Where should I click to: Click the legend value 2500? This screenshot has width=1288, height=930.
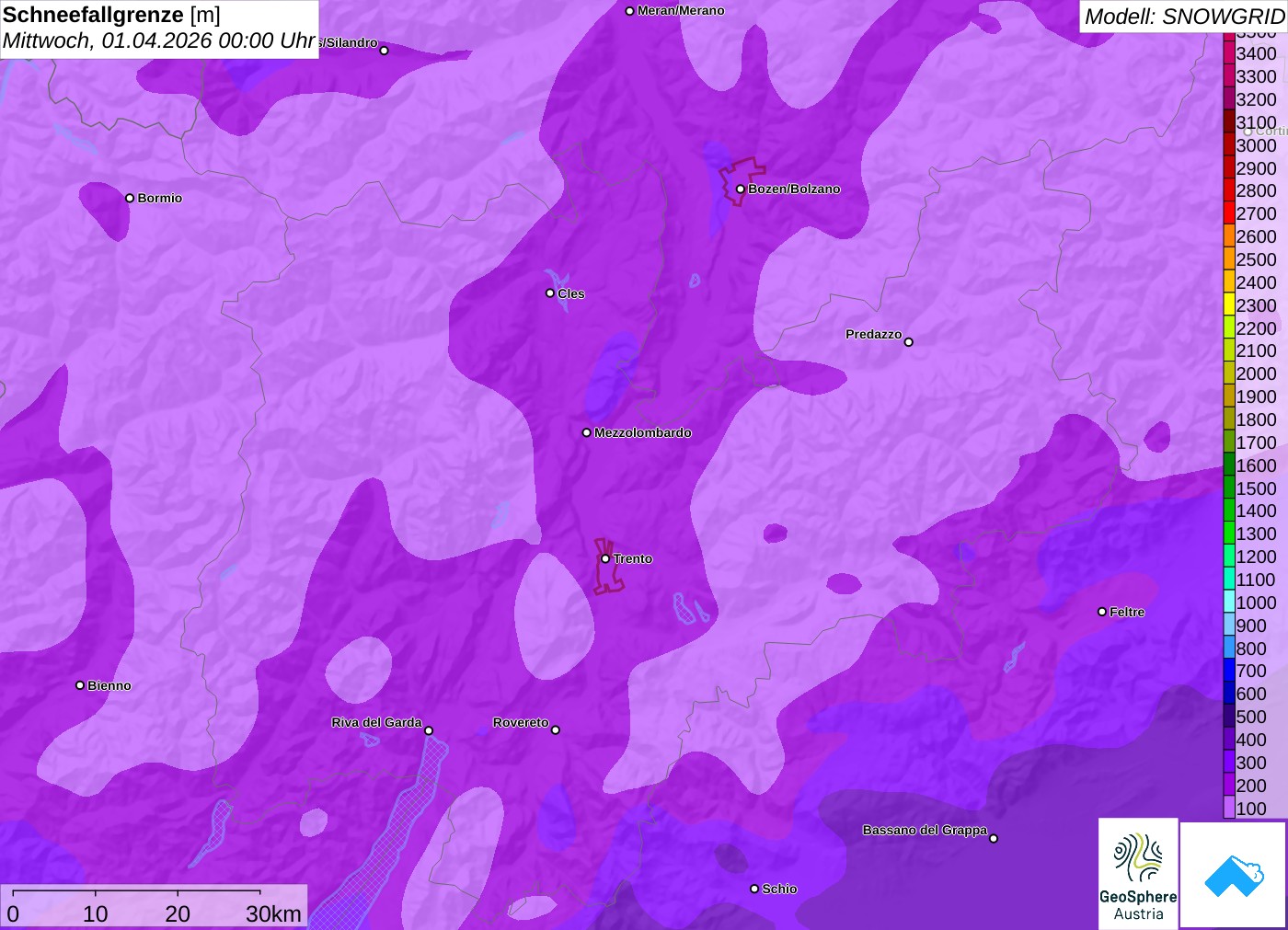[x=1256, y=259]
